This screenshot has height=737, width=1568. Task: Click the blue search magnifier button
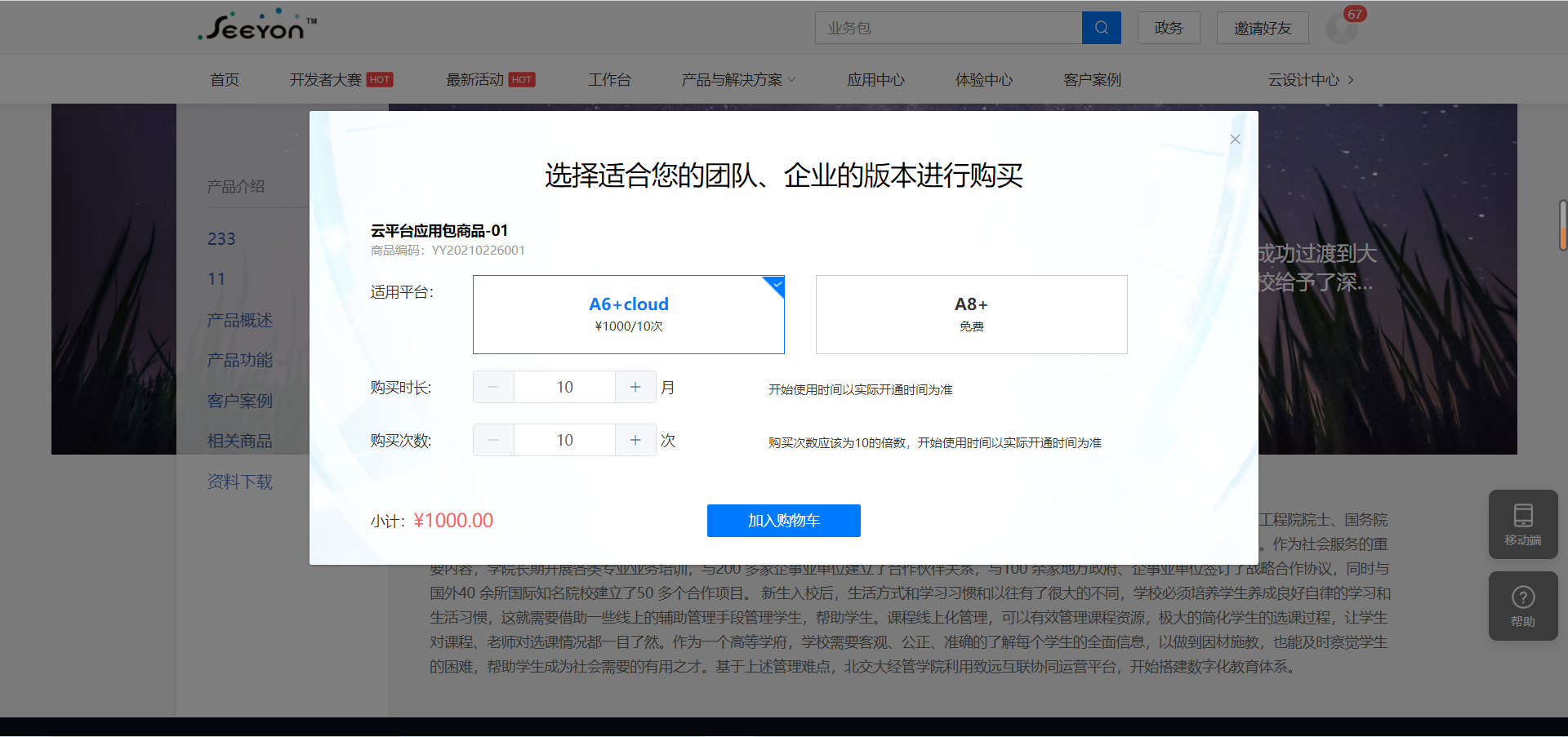click(x=1101, y=28)
